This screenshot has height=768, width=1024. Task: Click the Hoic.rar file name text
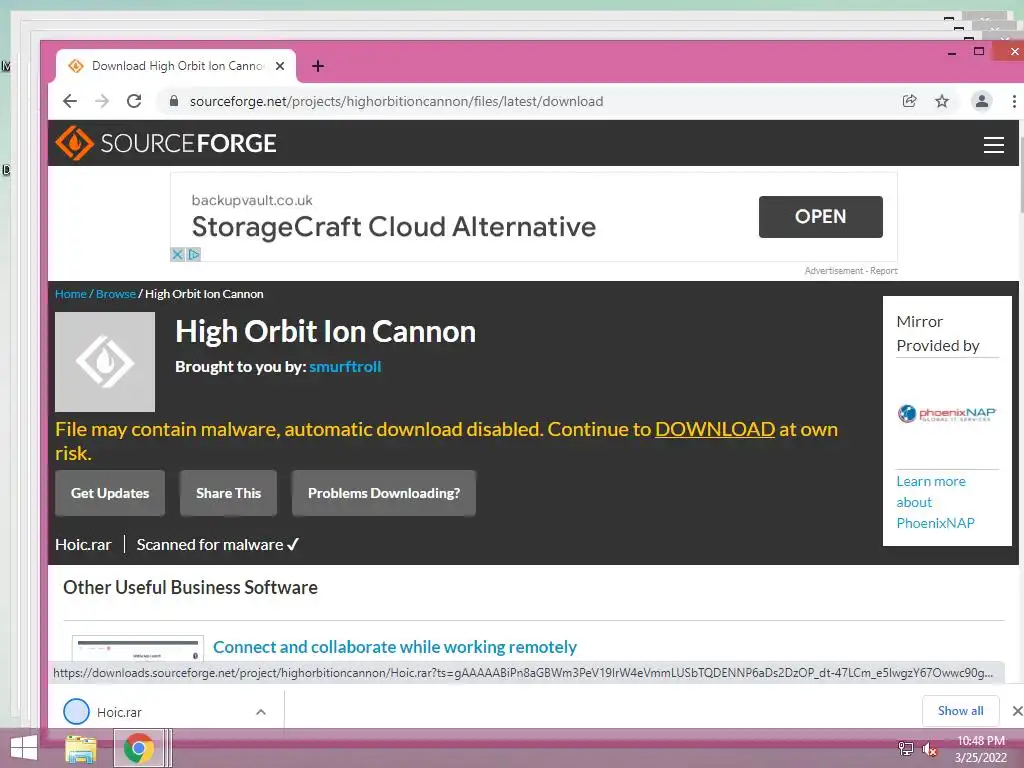pyautogui.click(x=83, y=545)
